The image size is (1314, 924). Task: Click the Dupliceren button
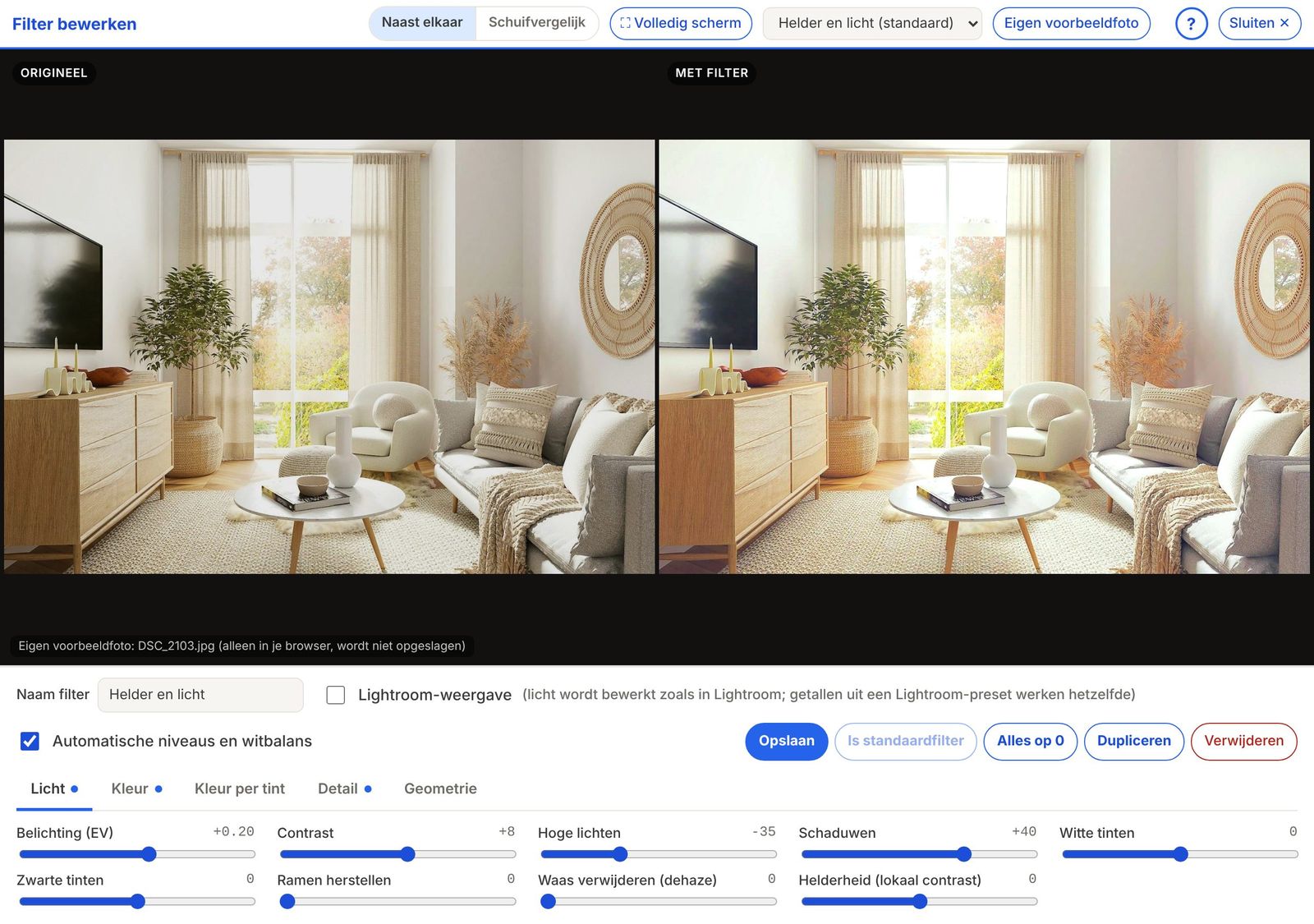click(1134, 742)
